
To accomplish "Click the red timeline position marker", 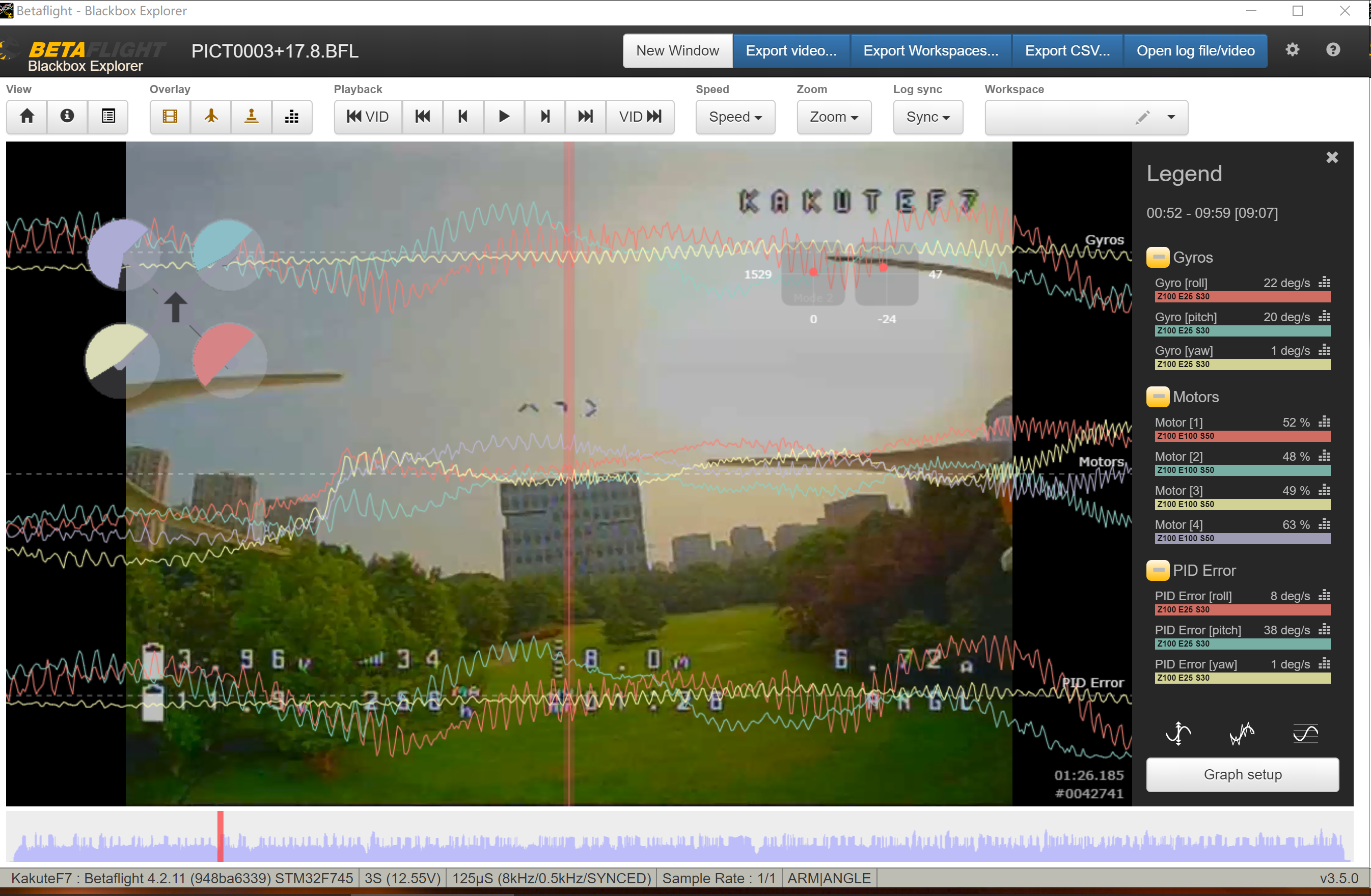I will click(220, 836).
